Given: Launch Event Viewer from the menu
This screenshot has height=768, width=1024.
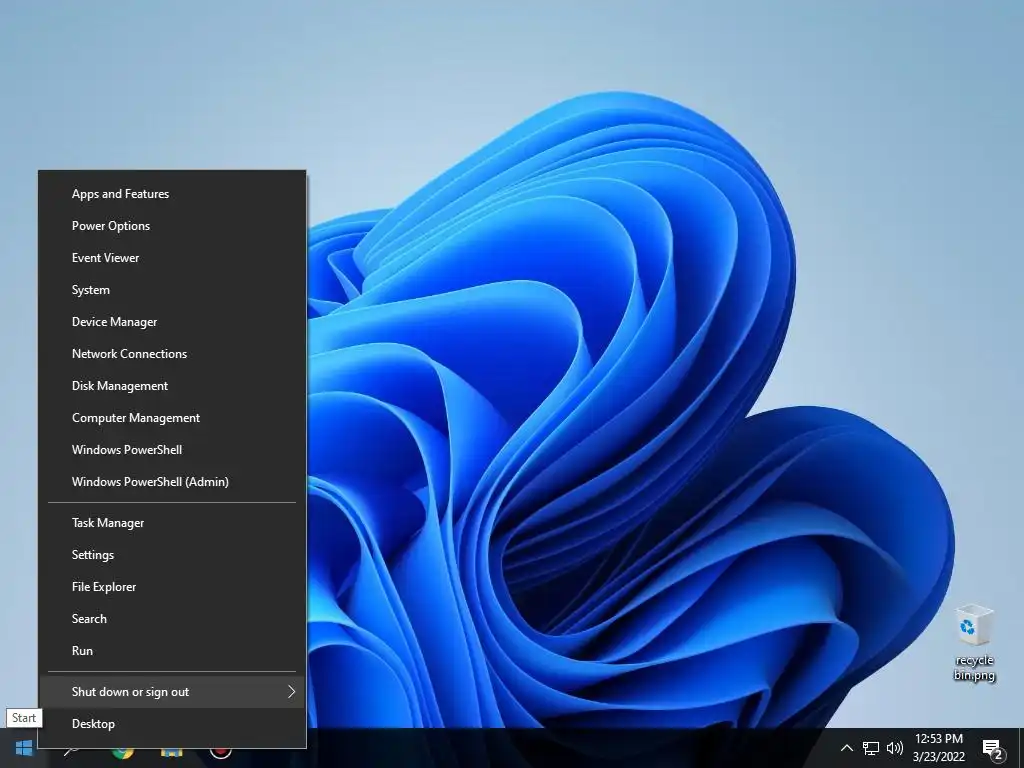Looking at the screenshot, I should point(172,258).
